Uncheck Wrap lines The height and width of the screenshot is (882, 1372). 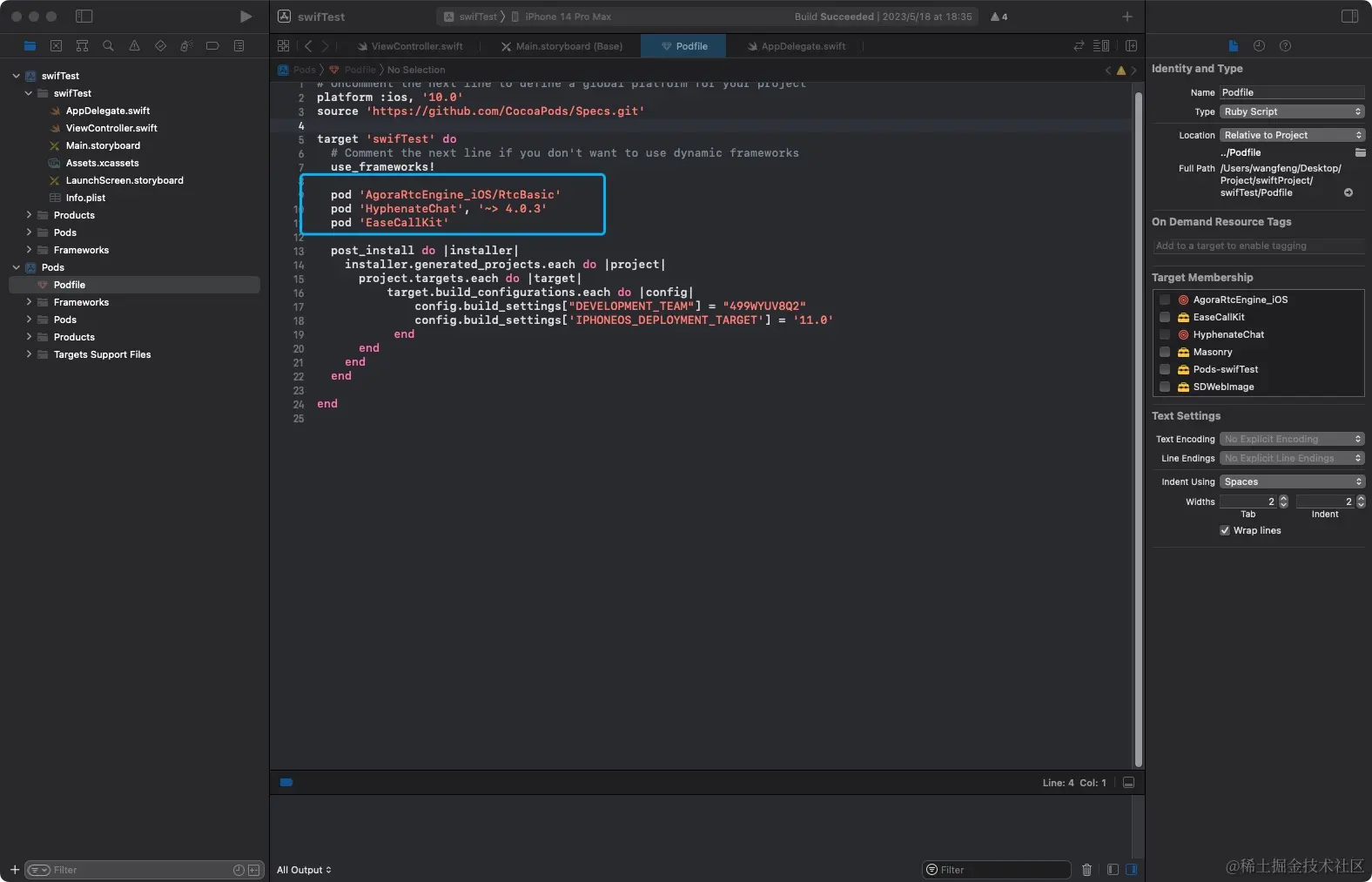coord(1225,530)
